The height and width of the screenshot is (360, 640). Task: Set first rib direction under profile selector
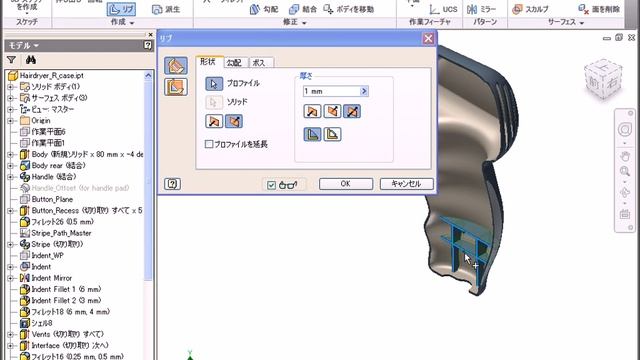pyautogui.click(x=214, y=121)
